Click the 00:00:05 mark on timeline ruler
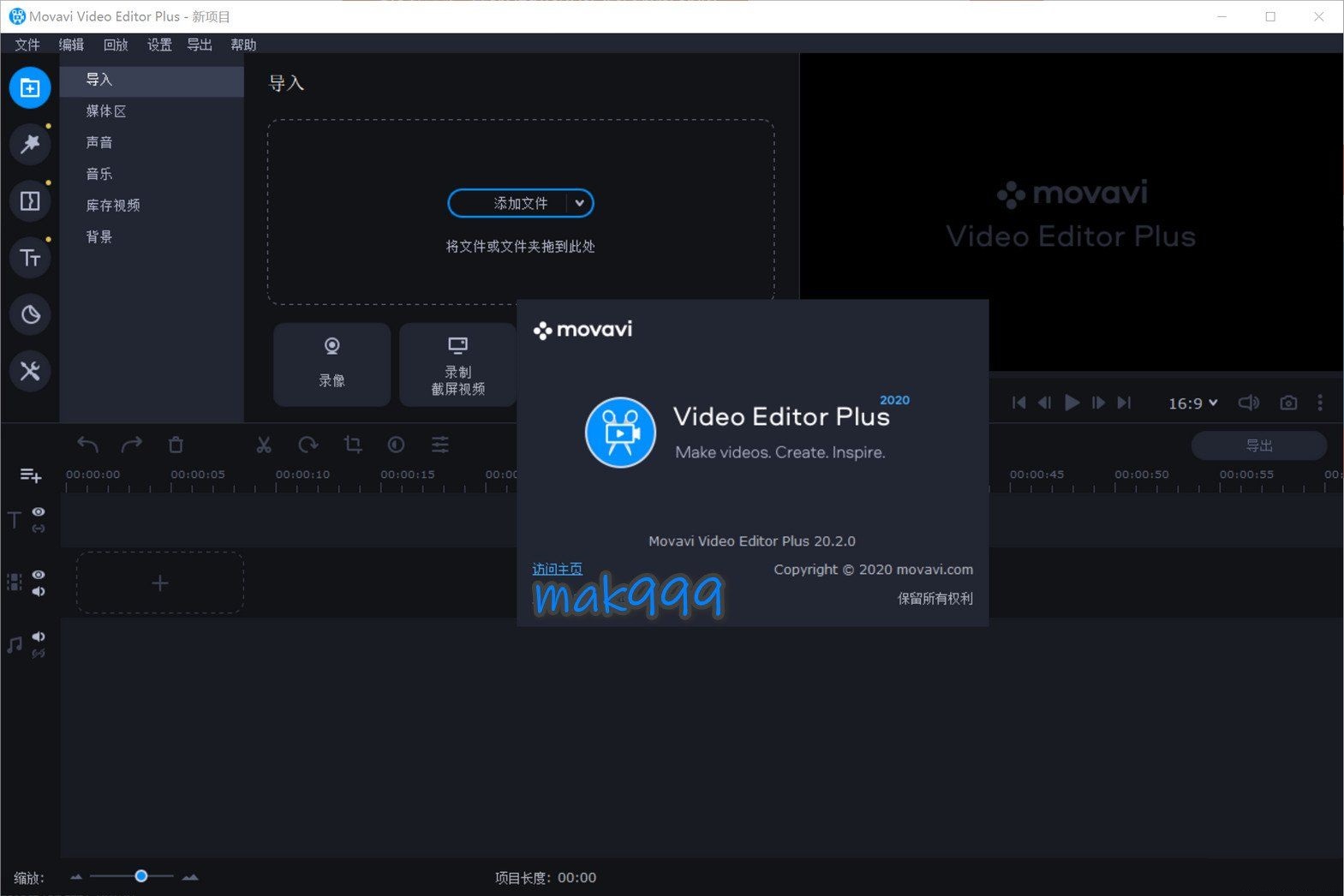1344x896 pixels. pos(198,475)
